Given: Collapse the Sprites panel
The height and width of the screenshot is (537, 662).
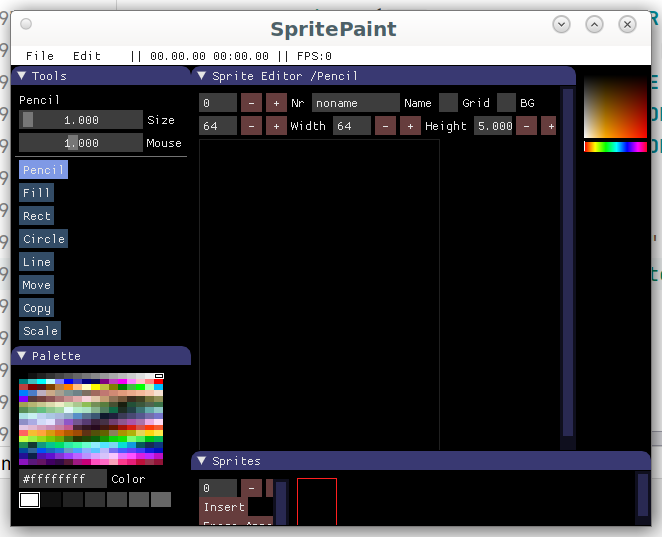Looking at the screenshot, I should (202, 461).
